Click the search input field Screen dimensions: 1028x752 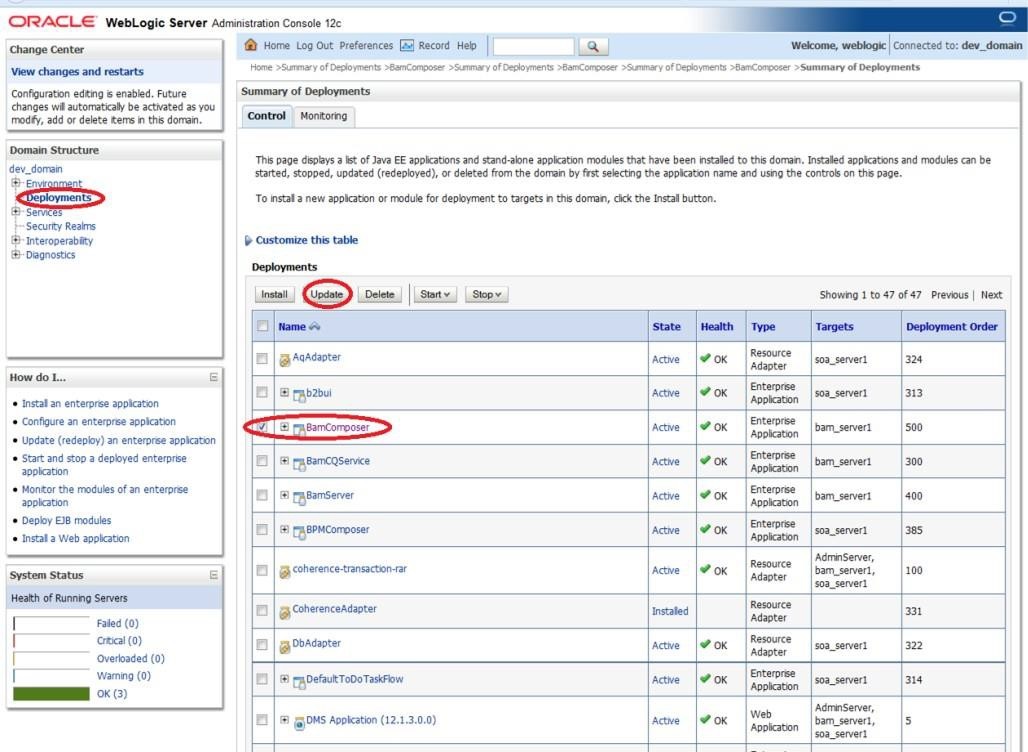click(x=533, y=46)
